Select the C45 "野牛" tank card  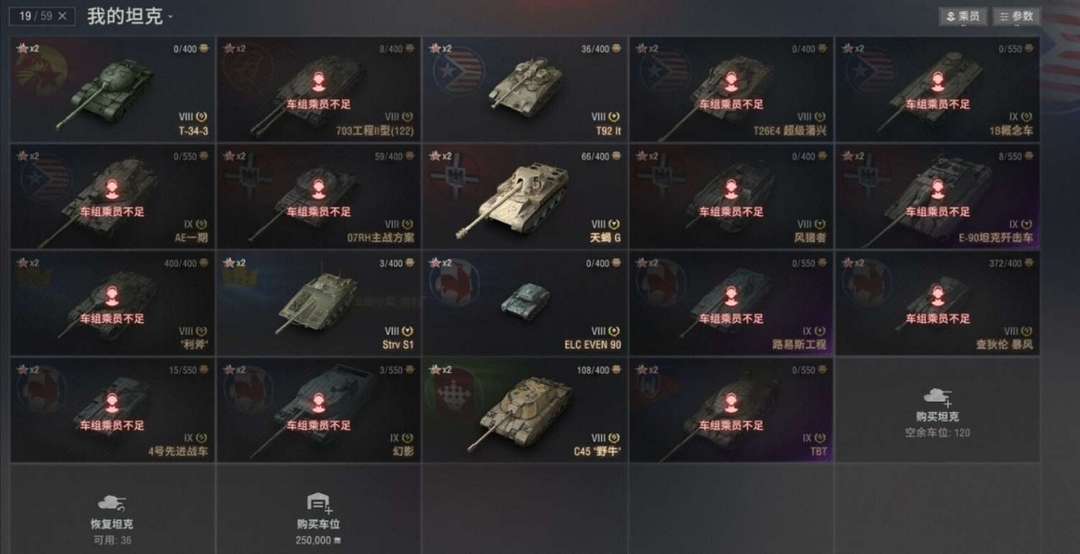(525, 410)
